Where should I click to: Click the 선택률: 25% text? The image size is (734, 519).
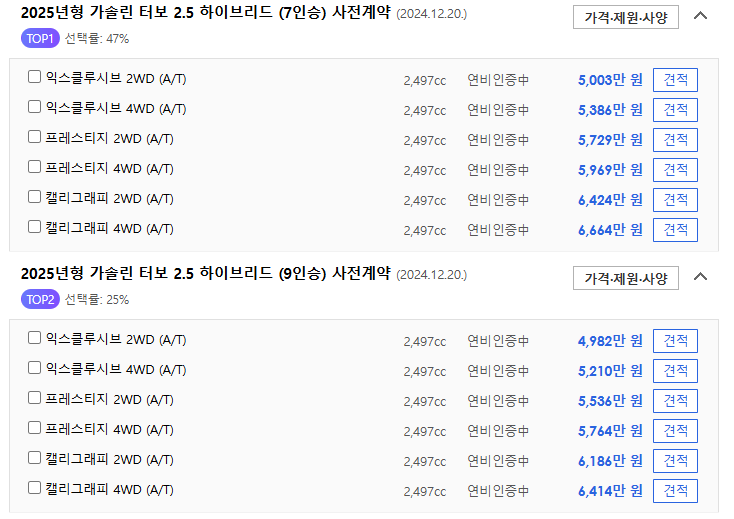[x=97, y=300]
